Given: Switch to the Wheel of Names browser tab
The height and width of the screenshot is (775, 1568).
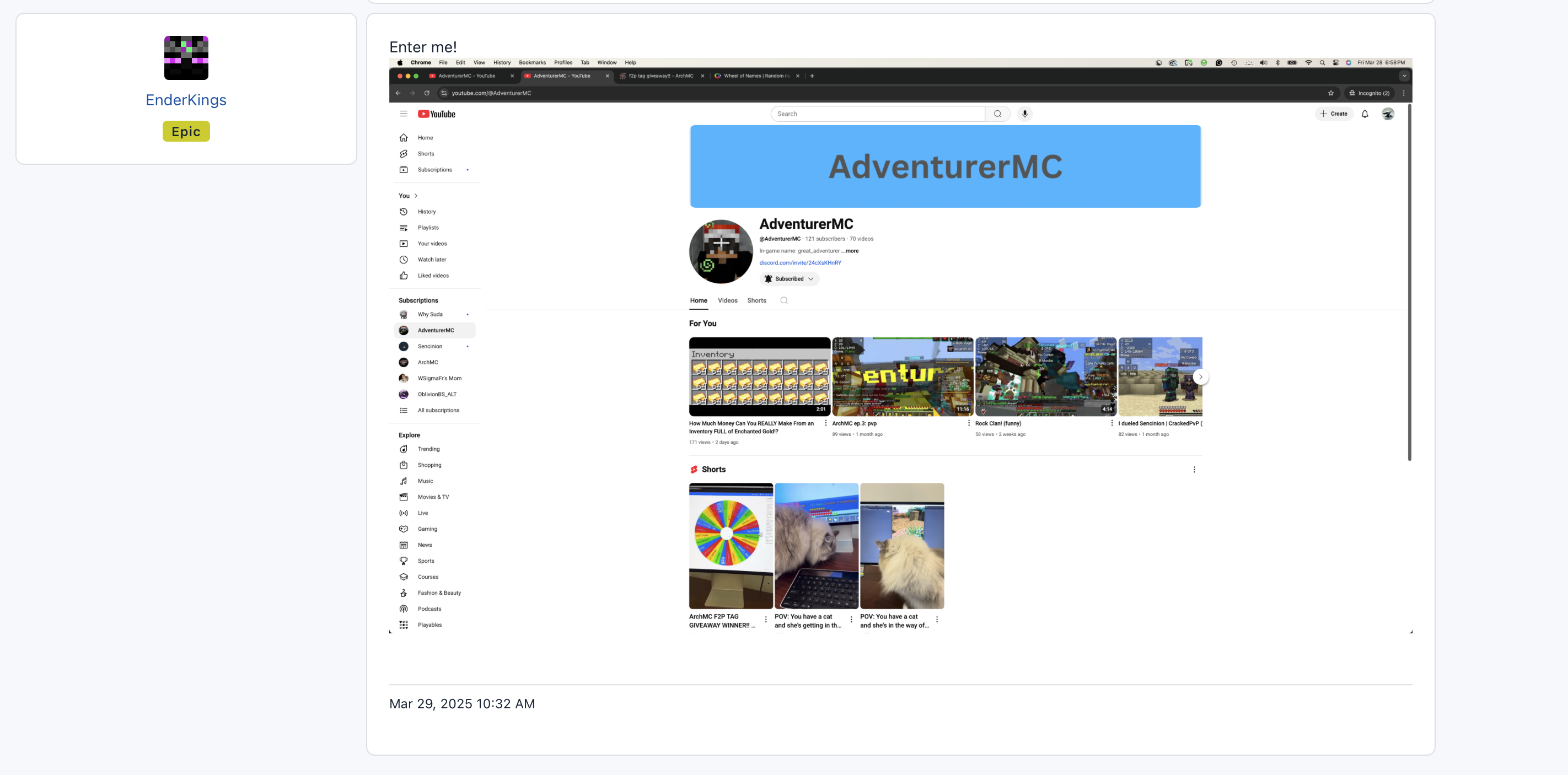Looking at the screenshot, I should 756,76.
